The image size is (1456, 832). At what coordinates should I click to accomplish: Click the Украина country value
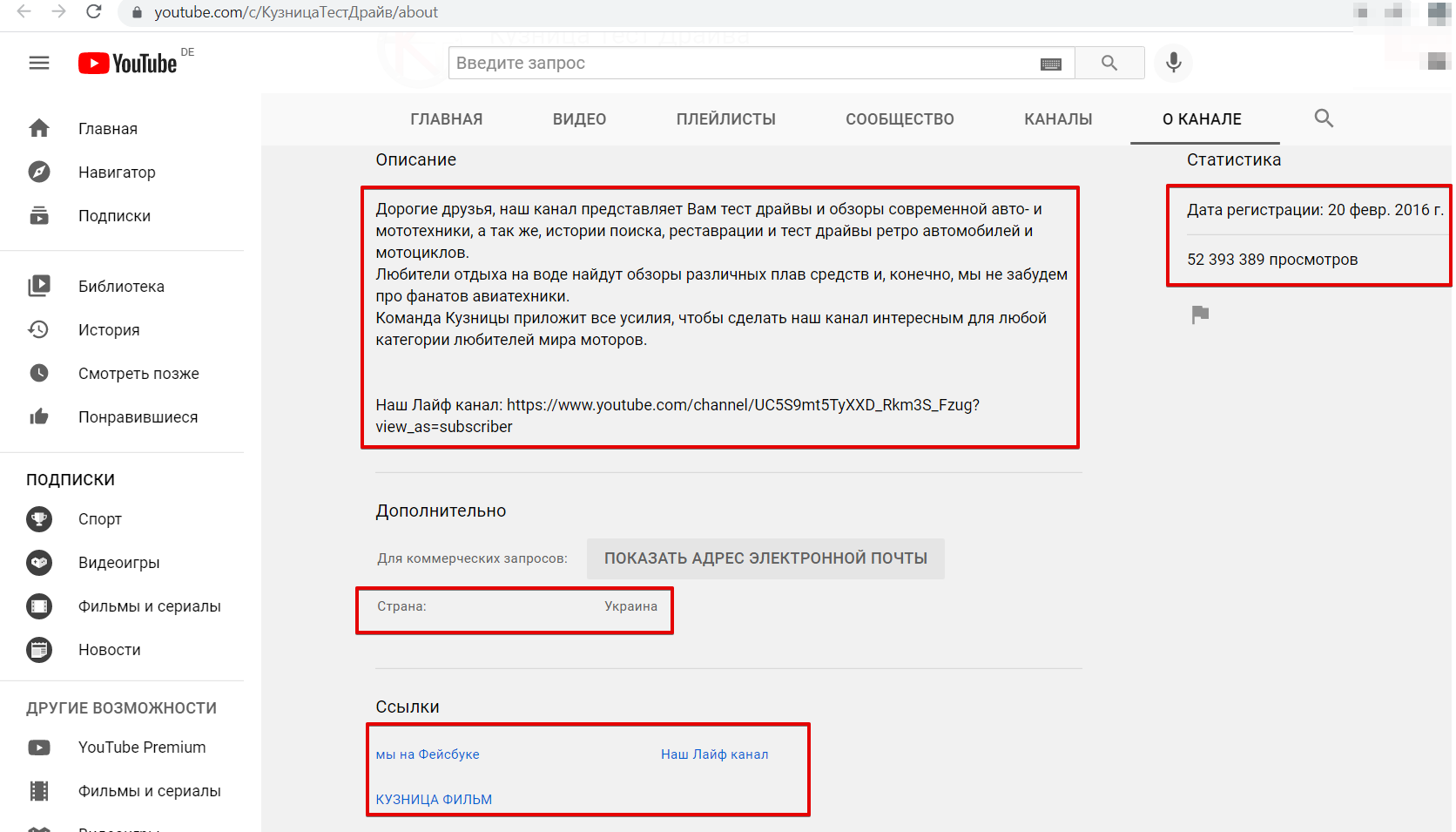[x=631, y=606]
